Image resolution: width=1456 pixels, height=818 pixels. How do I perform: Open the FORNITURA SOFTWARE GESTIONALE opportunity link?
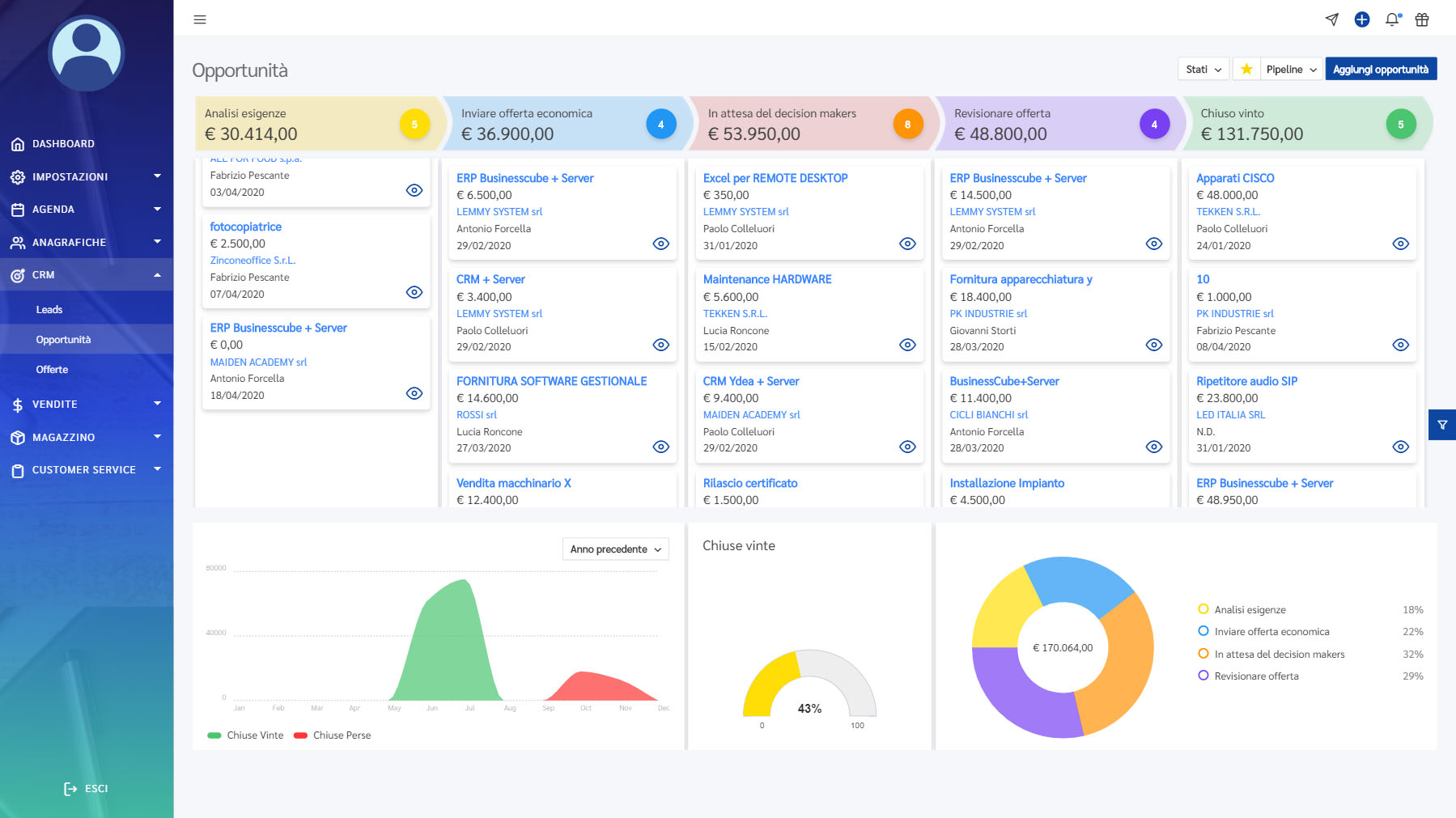pos(552,381)
